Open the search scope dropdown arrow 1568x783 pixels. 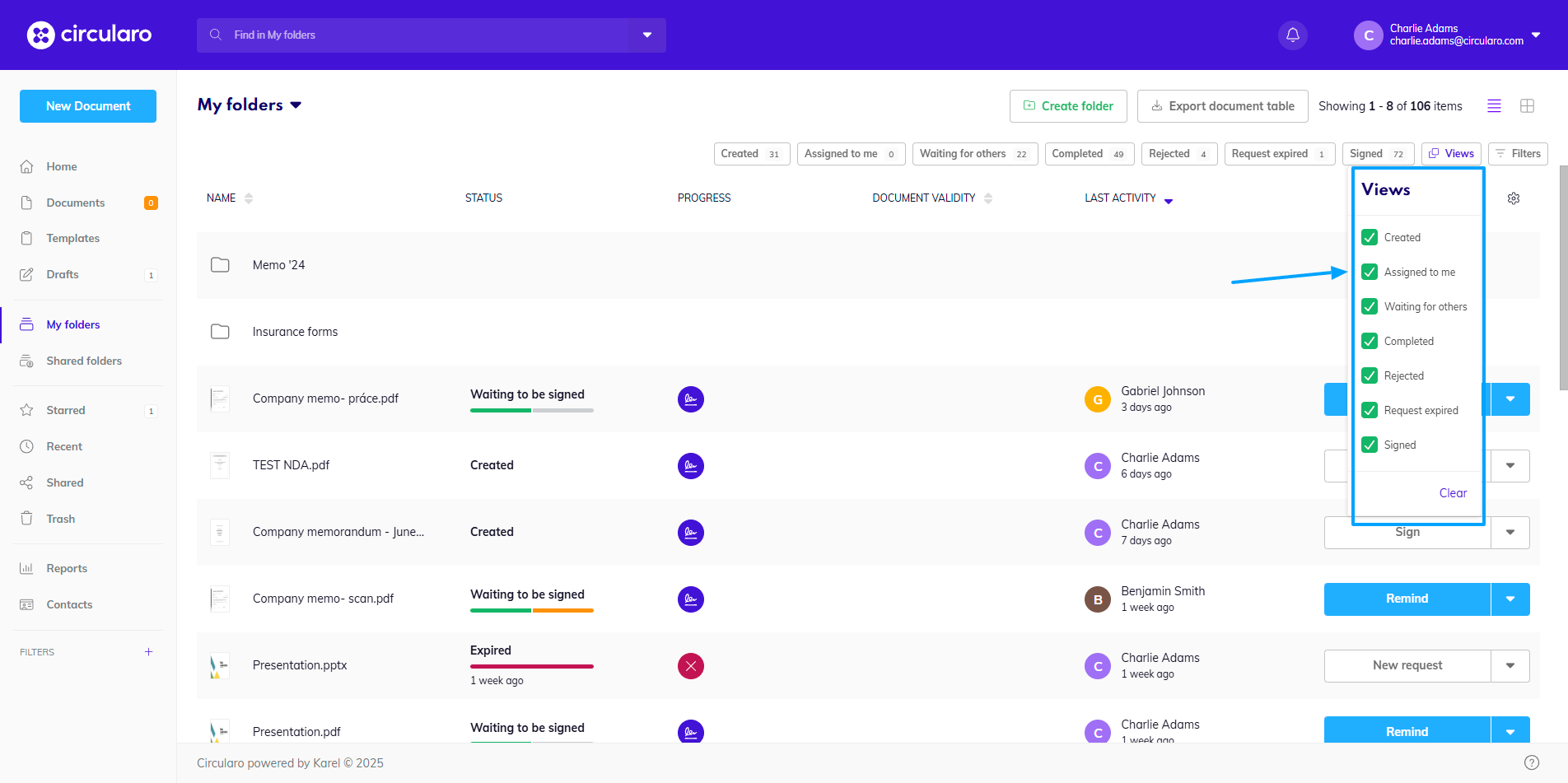[x=647, y=35]
